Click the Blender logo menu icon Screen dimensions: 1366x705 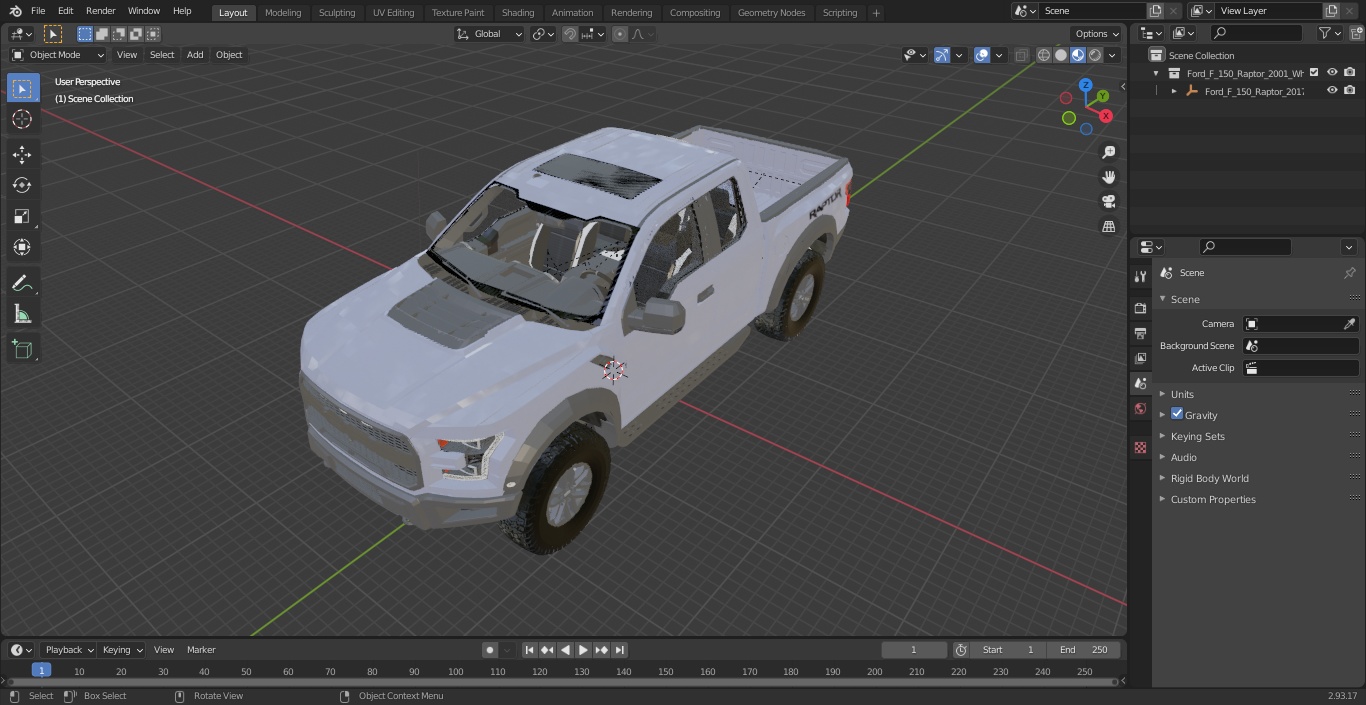click(x=15, y=11)
